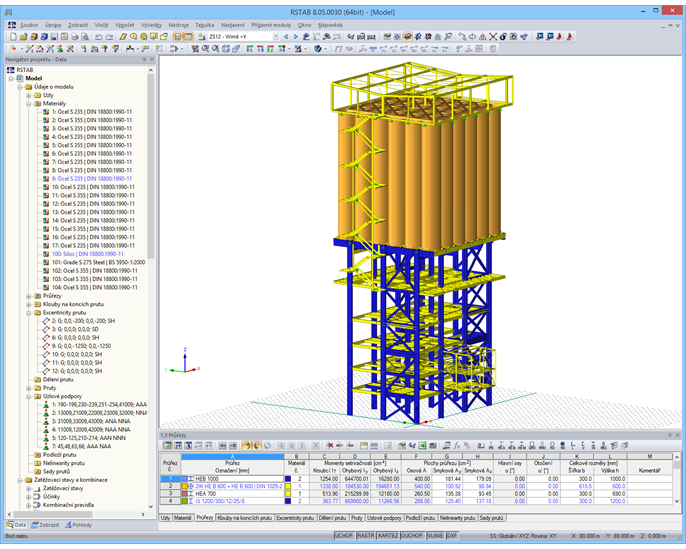Click the RSTAB root icon in navigator

(x=11, y=70)
